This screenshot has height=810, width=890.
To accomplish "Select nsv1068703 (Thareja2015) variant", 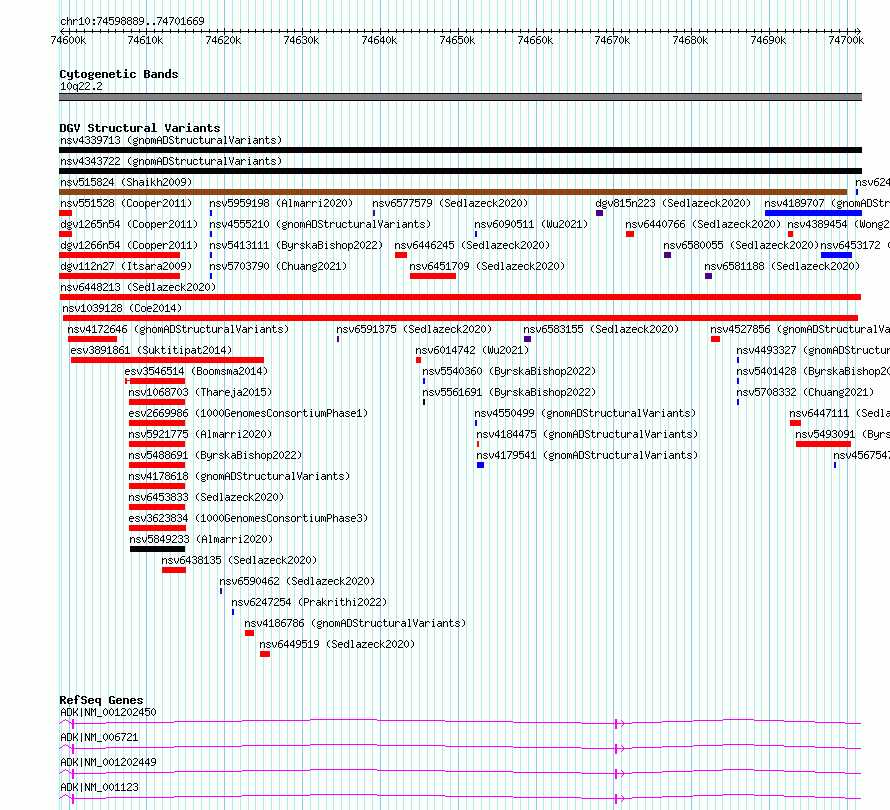I will (200, 392).
